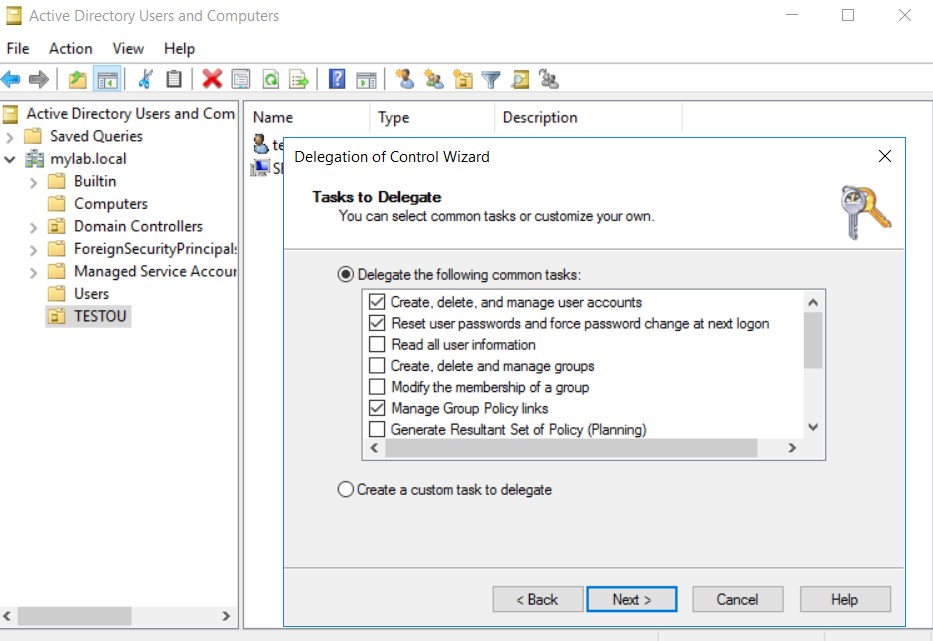Click the user object icon in list
Viewport: 933px width, 641px height.
pos(261,144)
